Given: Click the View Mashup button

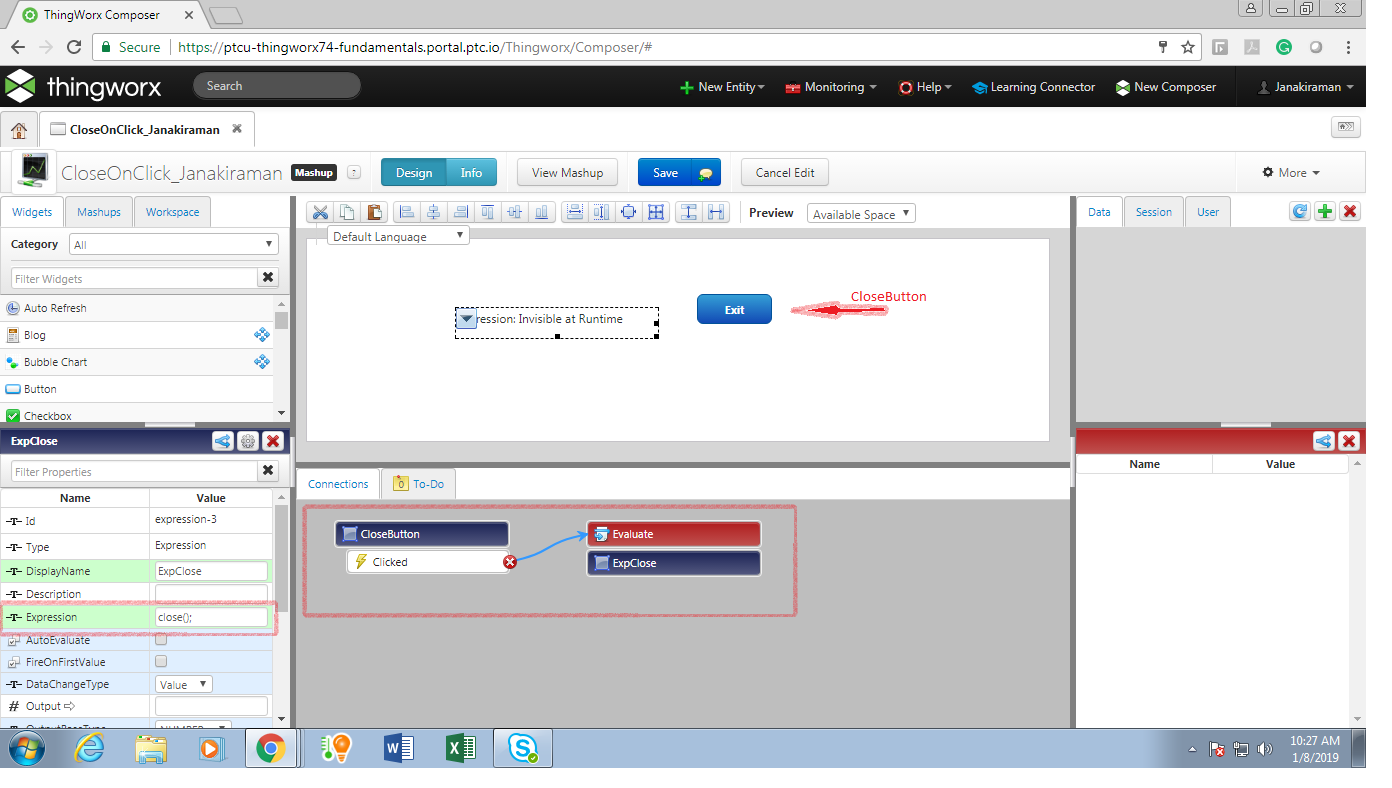Looking at the screenshot, I should [x=567, y=172].
